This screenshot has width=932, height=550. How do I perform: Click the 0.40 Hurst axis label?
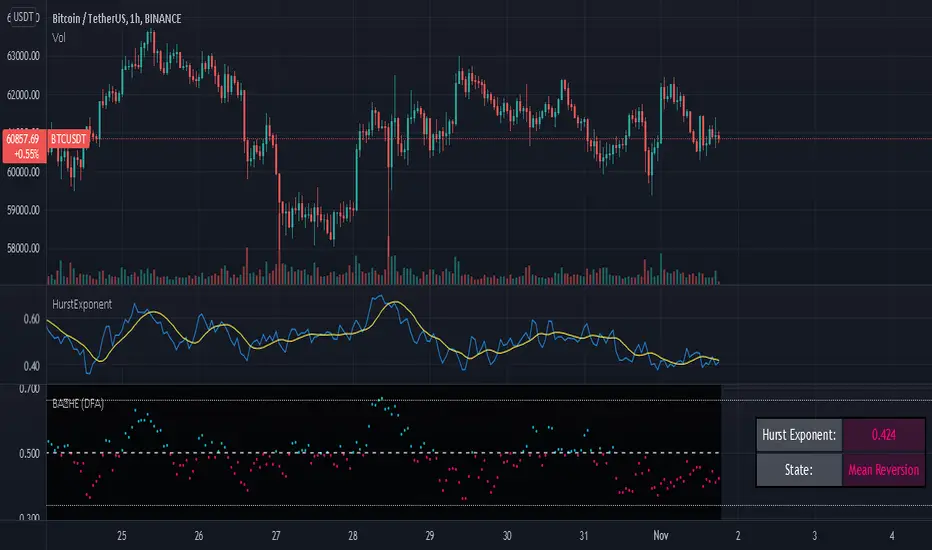(32, 366)
